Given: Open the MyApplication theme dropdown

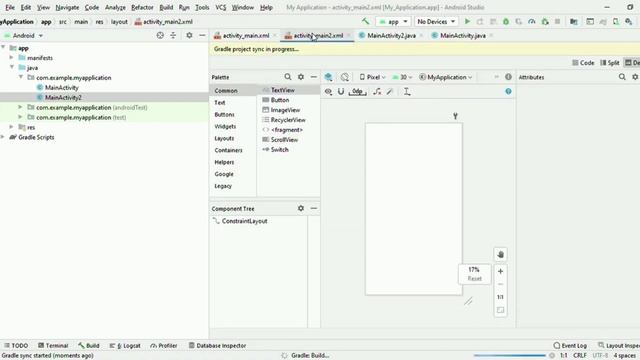Looking at the screenshot, I should (445, 77).
